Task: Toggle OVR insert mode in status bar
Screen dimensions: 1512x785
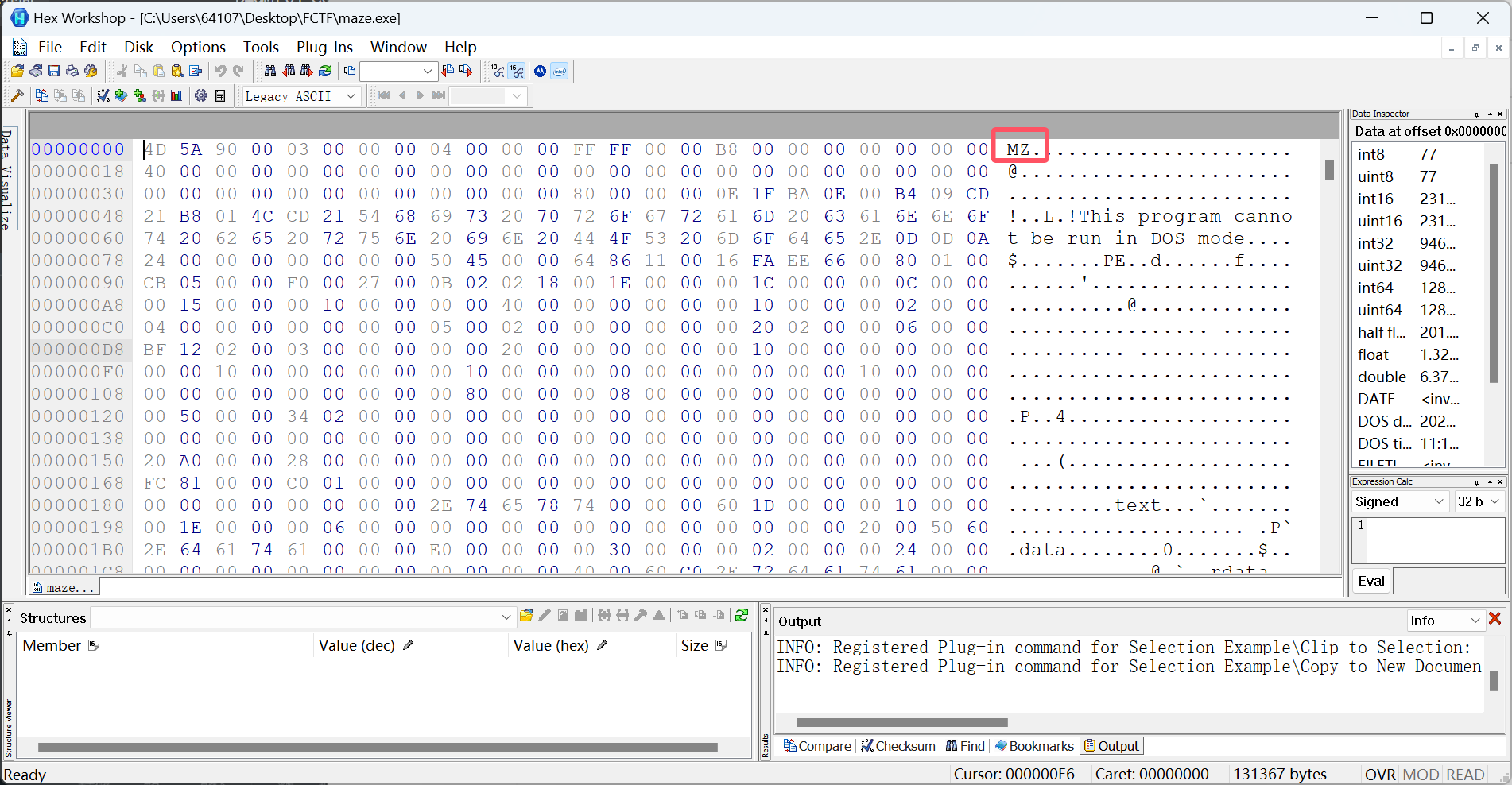Action: (x=1380, y=775)
